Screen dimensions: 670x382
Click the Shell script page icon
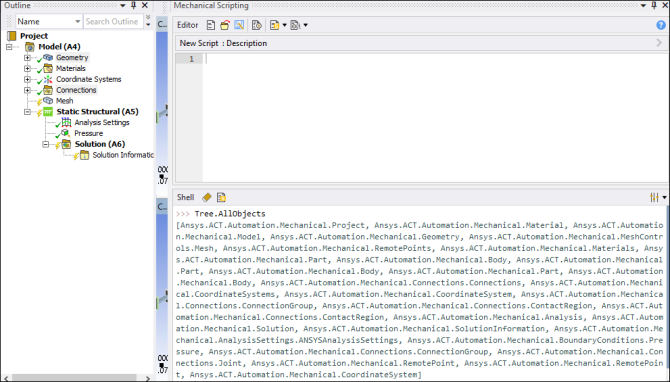pos(221,197)
